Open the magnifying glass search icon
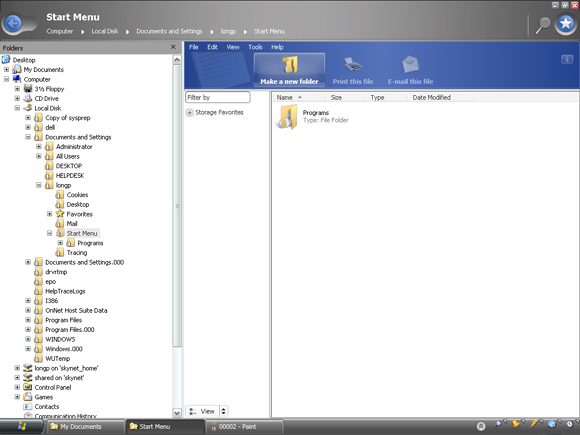This screenshot has width=580, height=435. pyautogui.click(x=543, y=25)
